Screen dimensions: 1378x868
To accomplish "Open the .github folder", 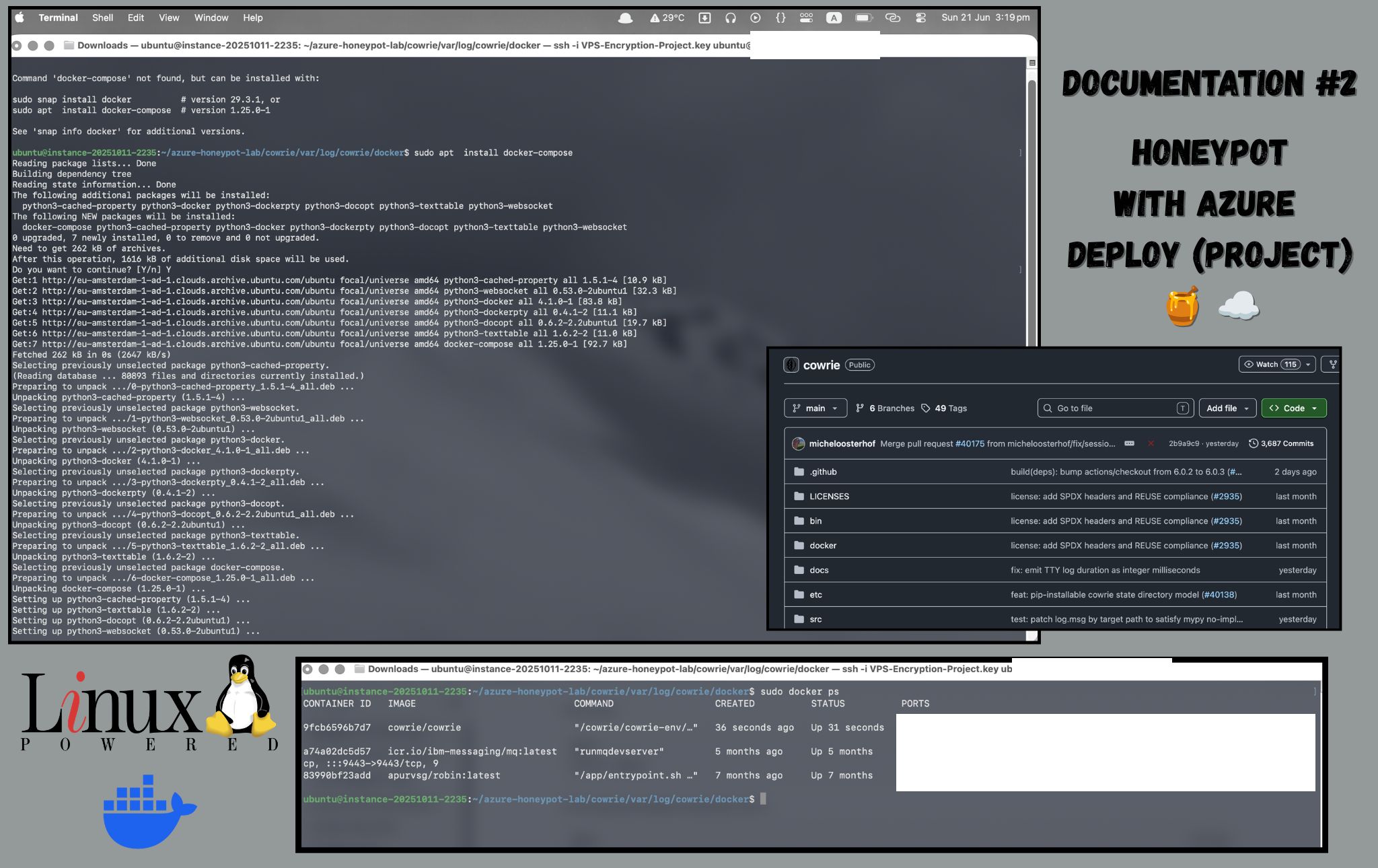I will pyautogui.click(x=823, y=472).
